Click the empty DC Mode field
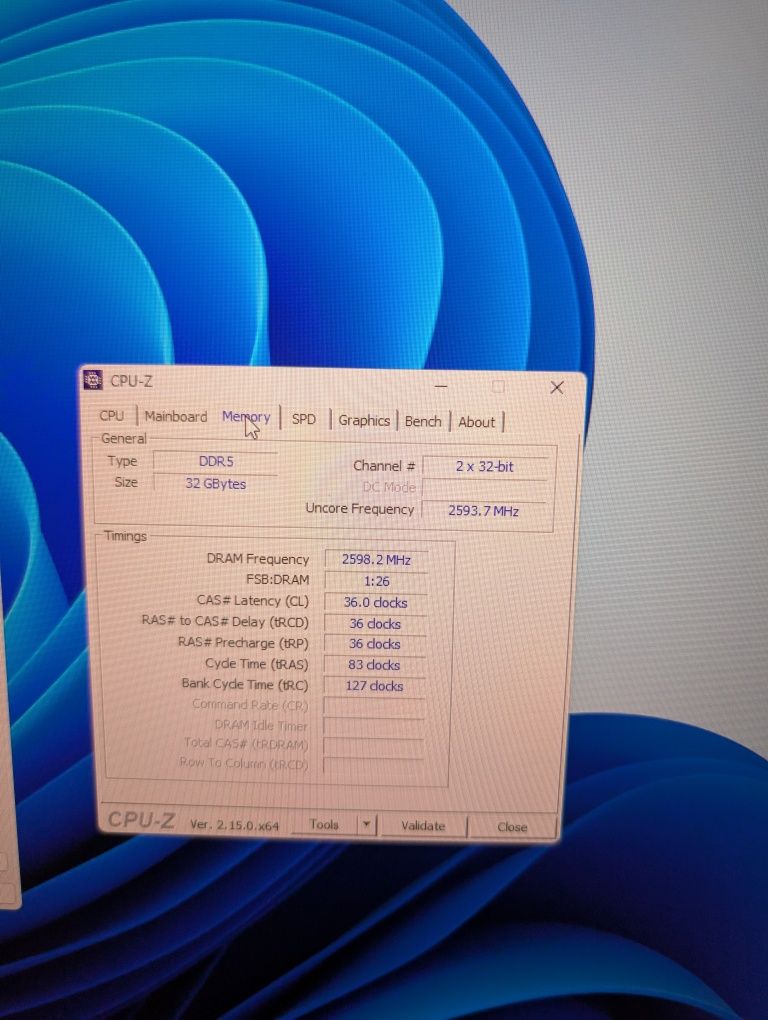This screenshot has width=768, height=1020. pyautogui.click(x=485, y=489)
